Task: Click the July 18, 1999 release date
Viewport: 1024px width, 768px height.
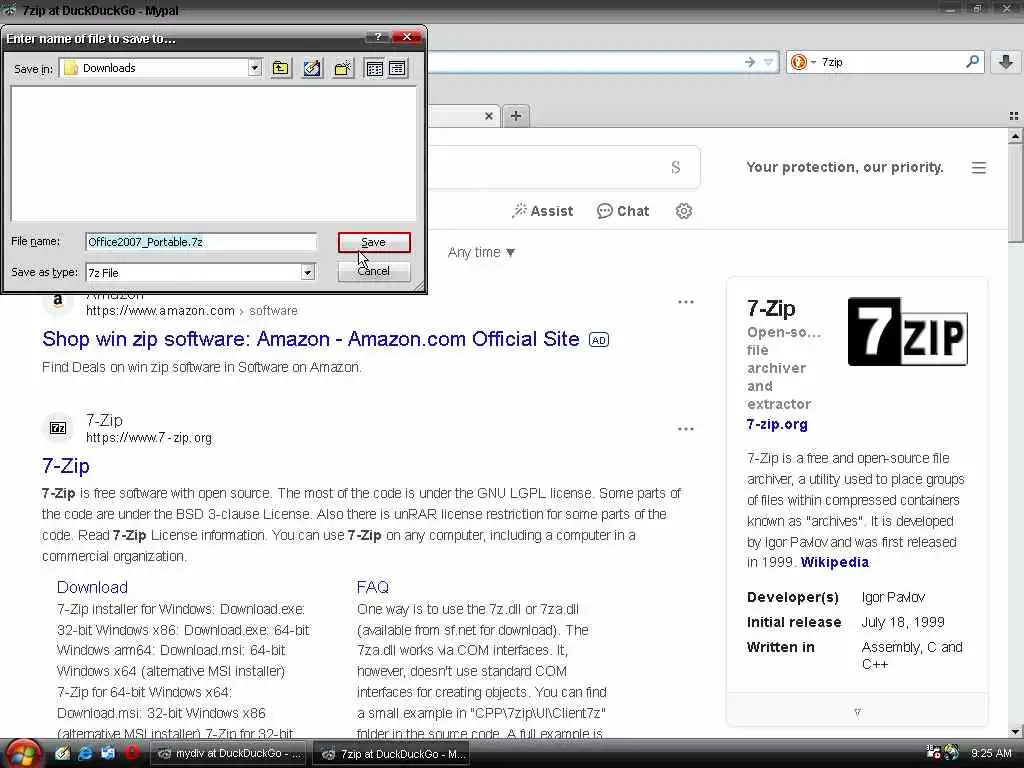Action: tap(903, 622)
